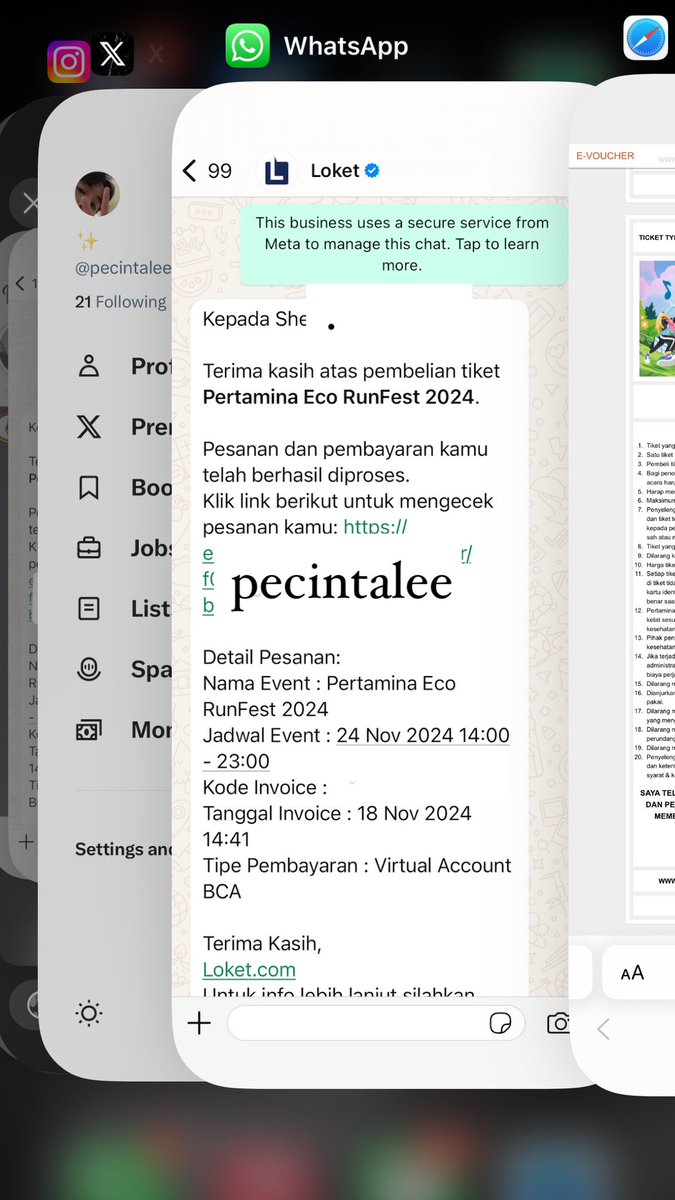
Task: Tap the Tanggal Invoice 18 Nov 2024 line
Action: (x=337, y=826)
